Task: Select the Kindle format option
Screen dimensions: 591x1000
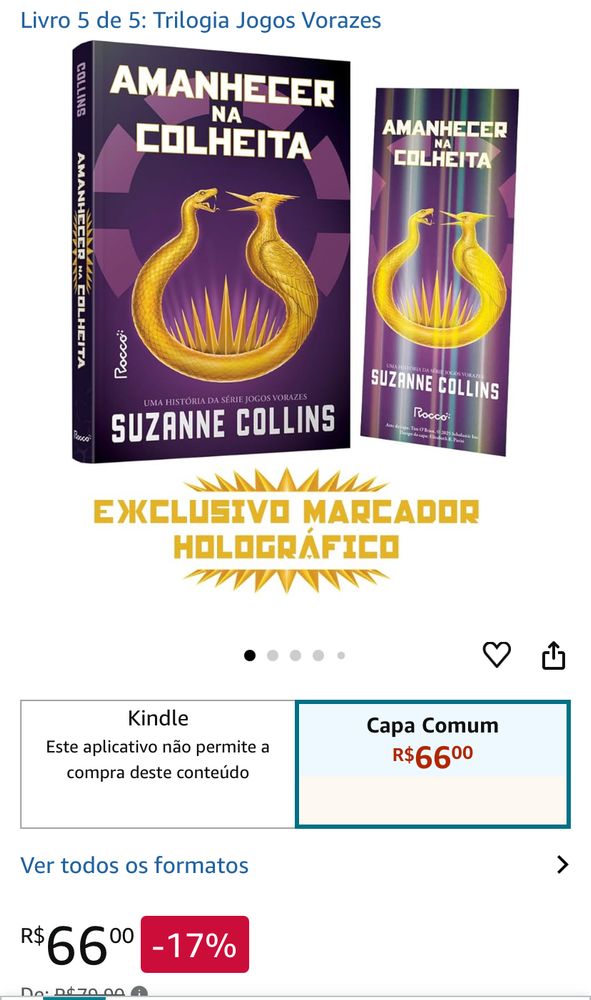Action: (158, 764)
